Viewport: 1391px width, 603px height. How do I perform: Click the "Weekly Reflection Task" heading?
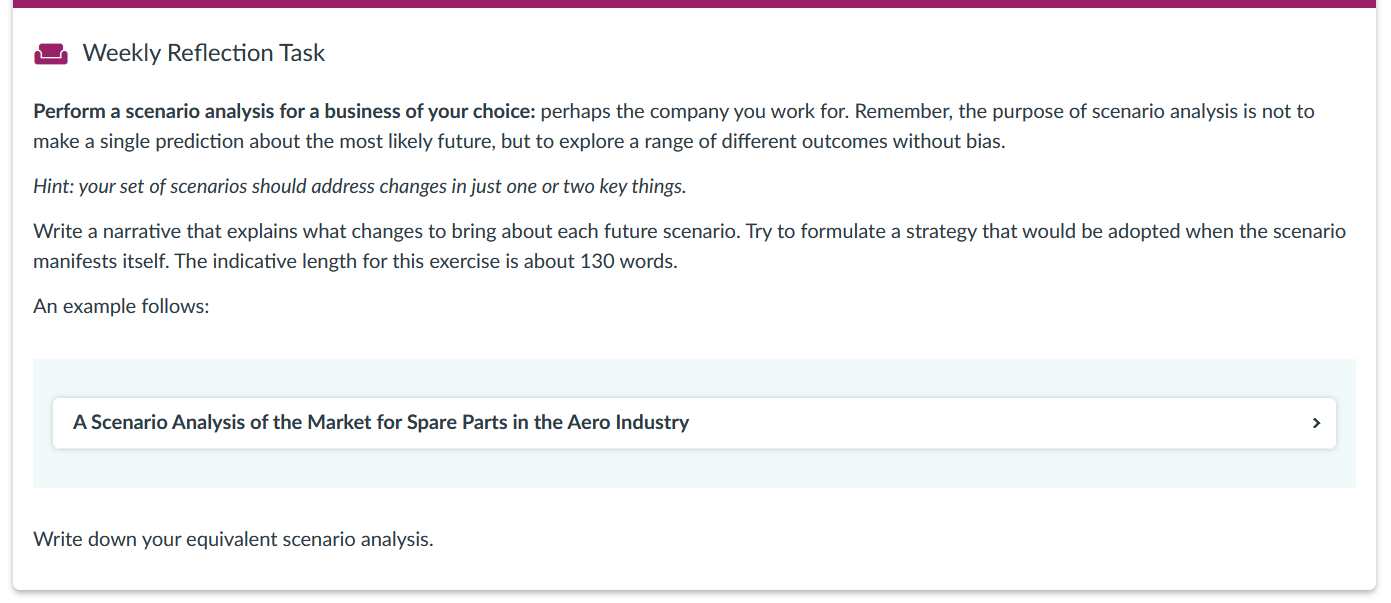pyautogui.click(x=204, y=54)
